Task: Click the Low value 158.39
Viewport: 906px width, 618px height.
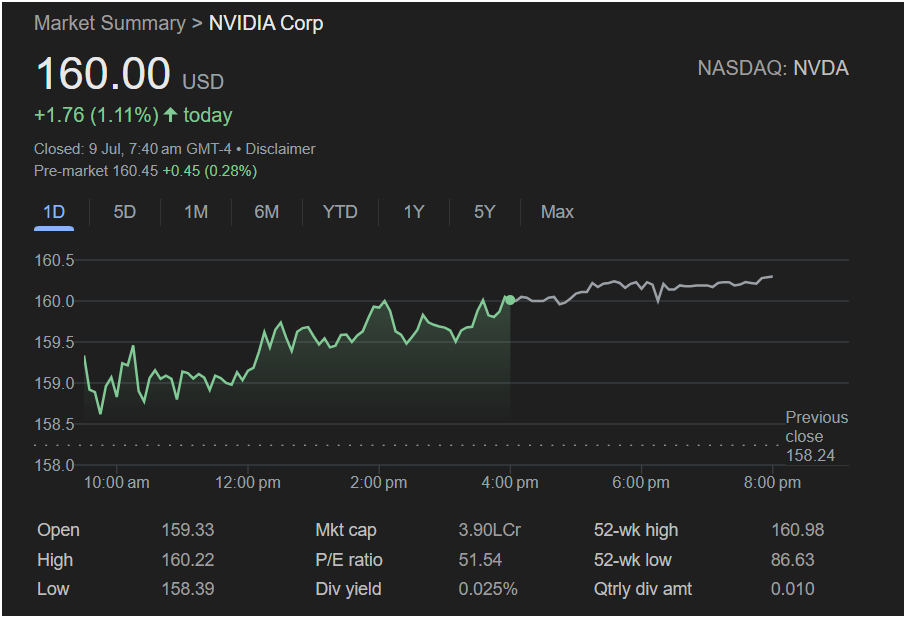Action: tap(188, 589)
